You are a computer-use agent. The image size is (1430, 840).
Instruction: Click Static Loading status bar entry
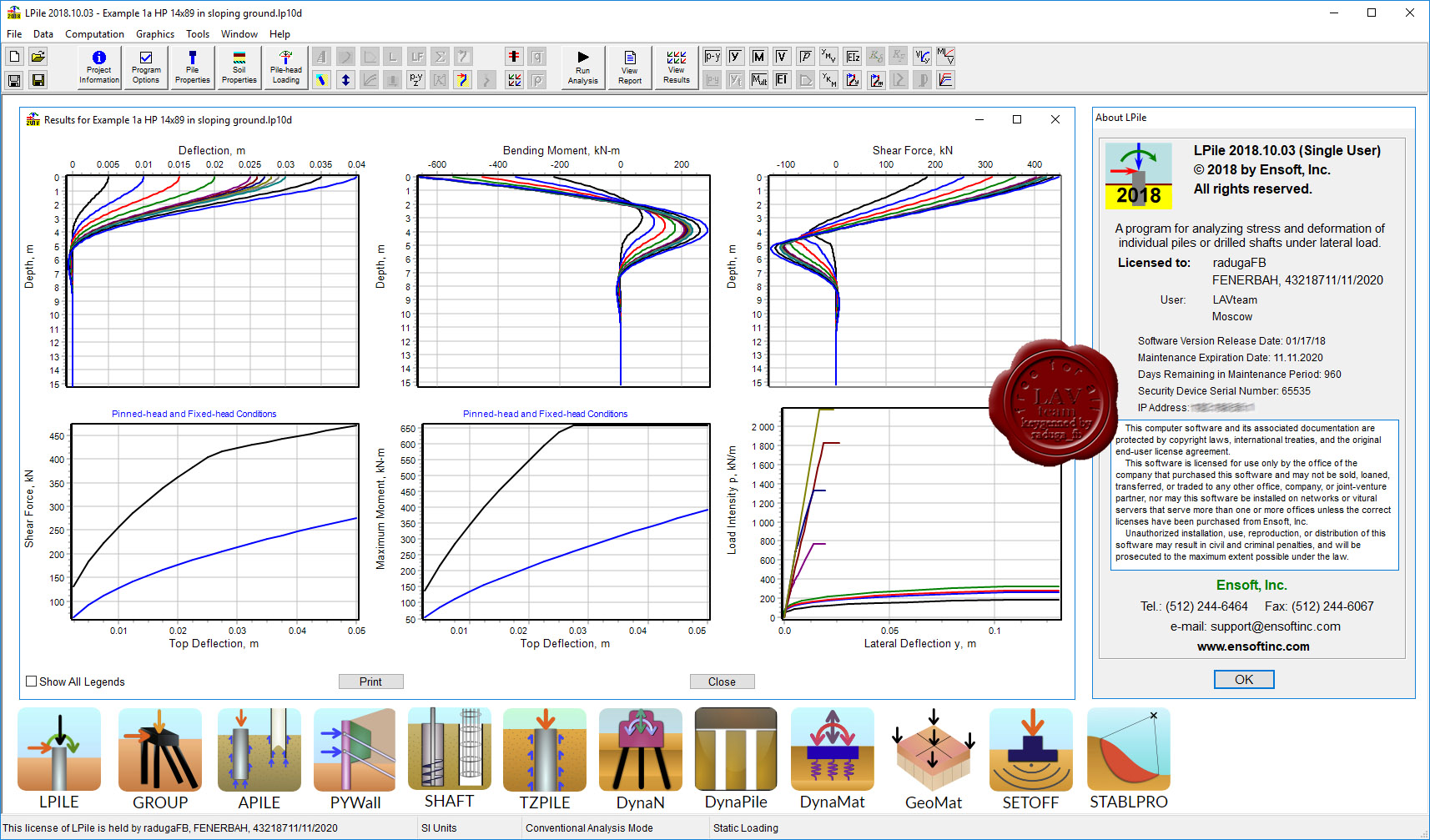746,828
